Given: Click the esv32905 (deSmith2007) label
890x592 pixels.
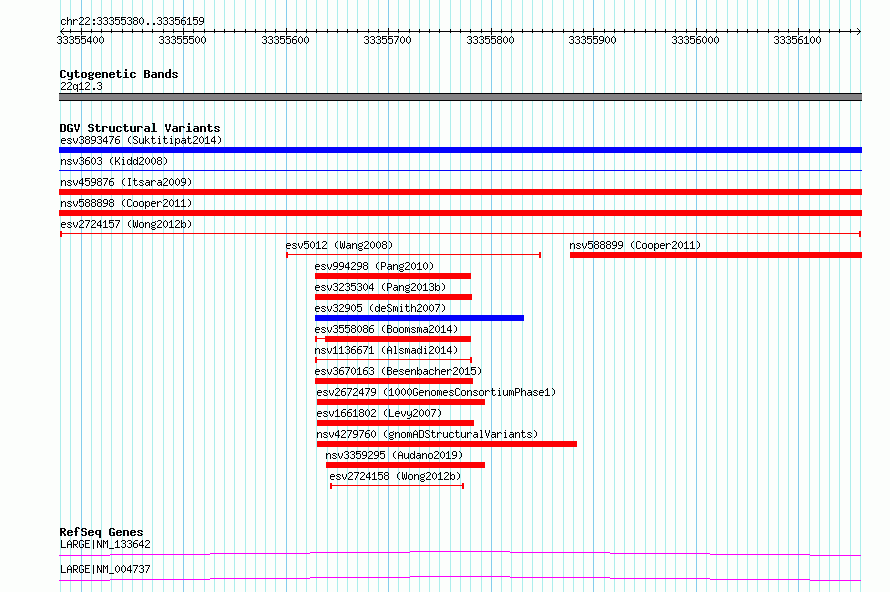Looking at the screenshot, I should 380,308.
